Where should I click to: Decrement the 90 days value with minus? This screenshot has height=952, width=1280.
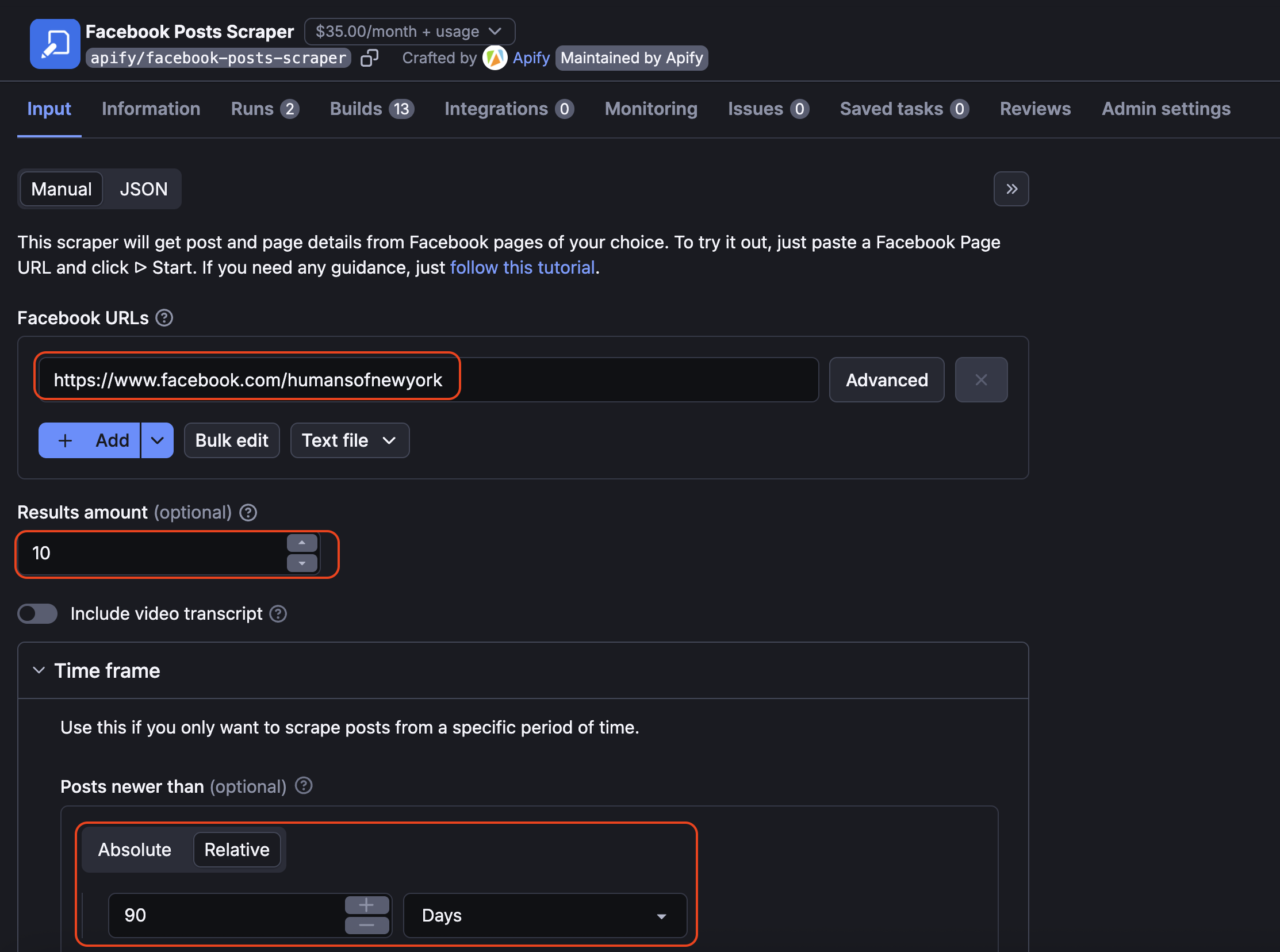tap(366, 926)
